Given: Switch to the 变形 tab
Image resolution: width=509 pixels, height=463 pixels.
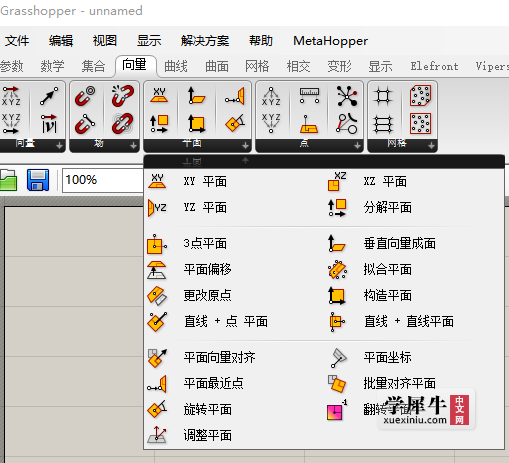Looking at the screenshot, I should coord(339,66).
